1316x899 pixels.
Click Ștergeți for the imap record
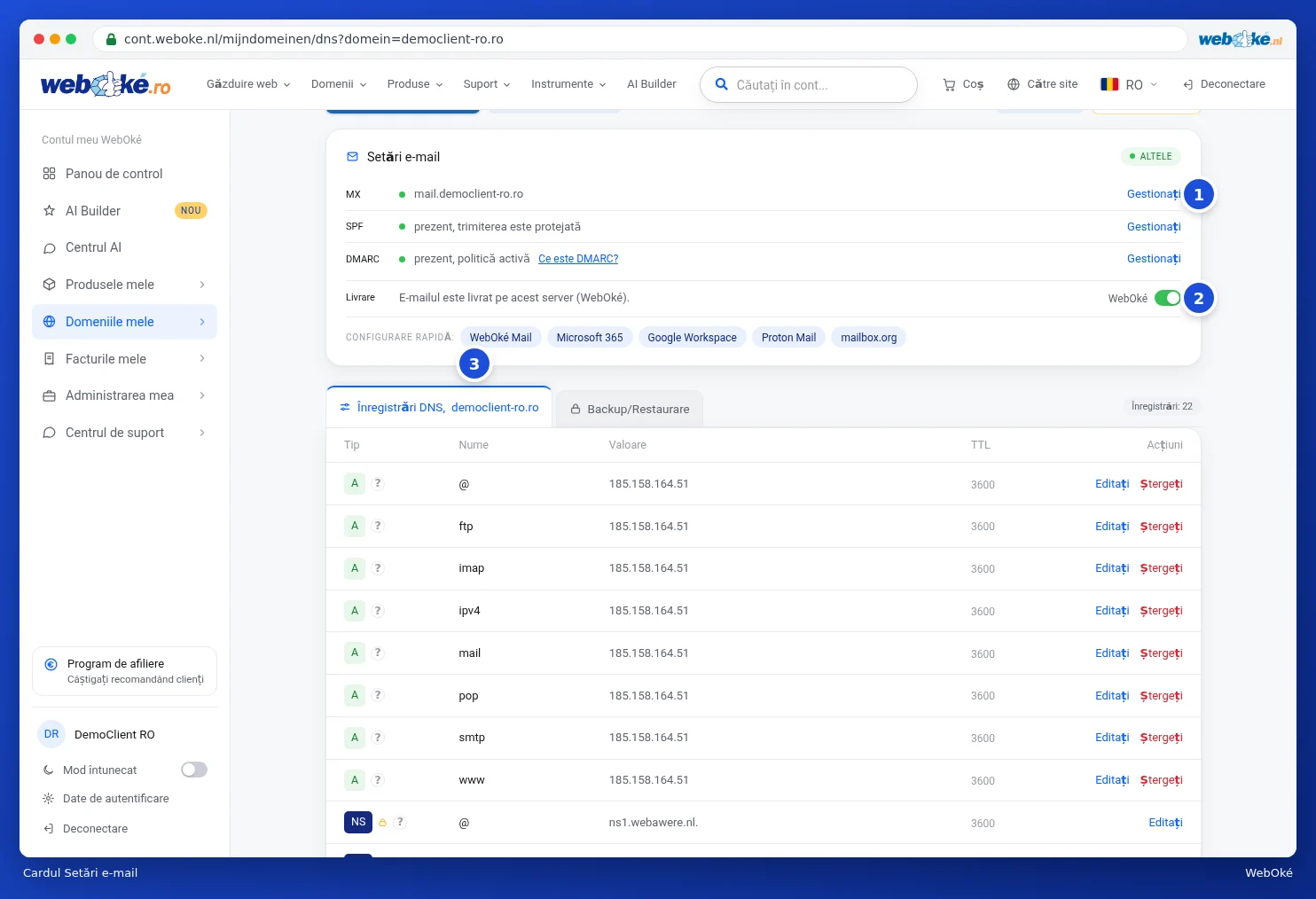(x=1162, y=568)
